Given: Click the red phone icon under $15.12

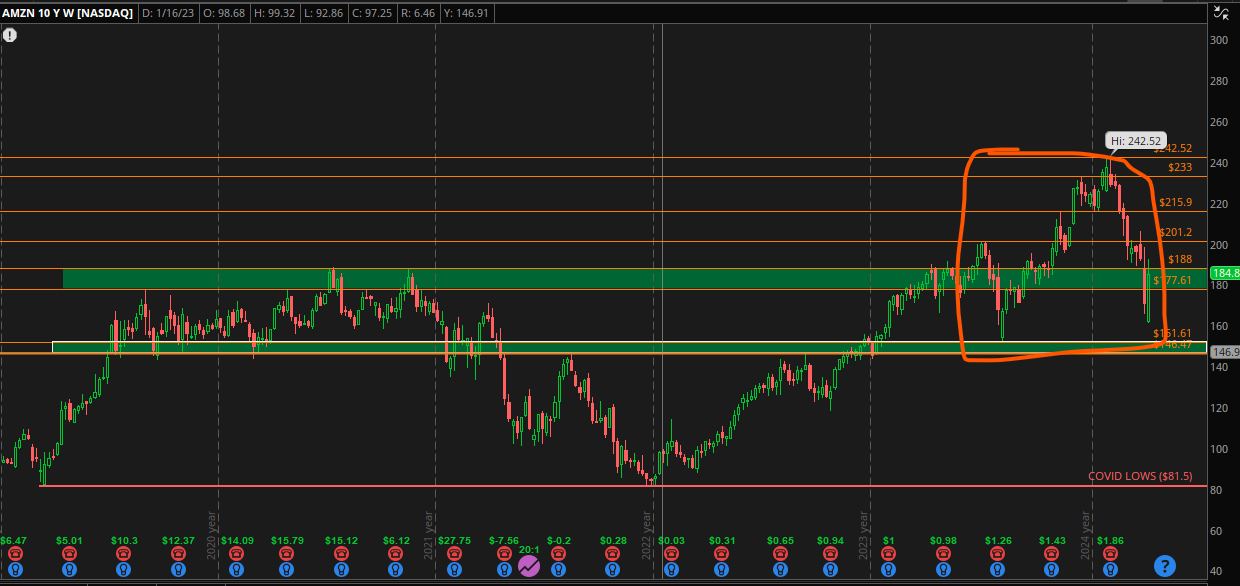Looking at the screenshot, I should [x=341, y=553].
